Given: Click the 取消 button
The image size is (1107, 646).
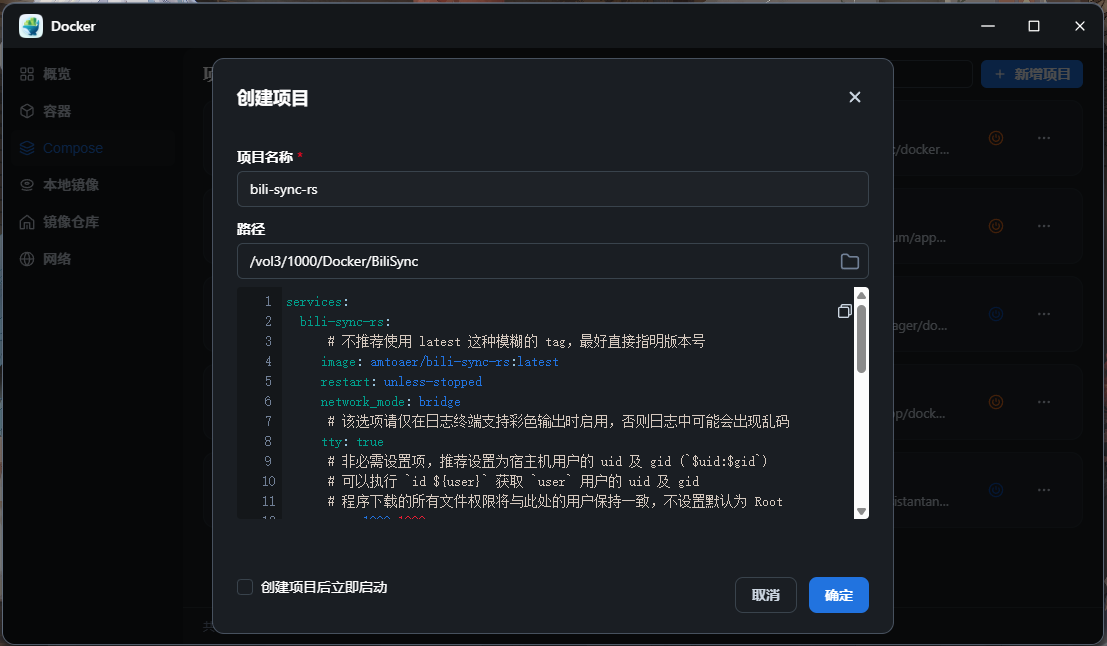Looking at the screenshot, I should click(x=766, y=595).
